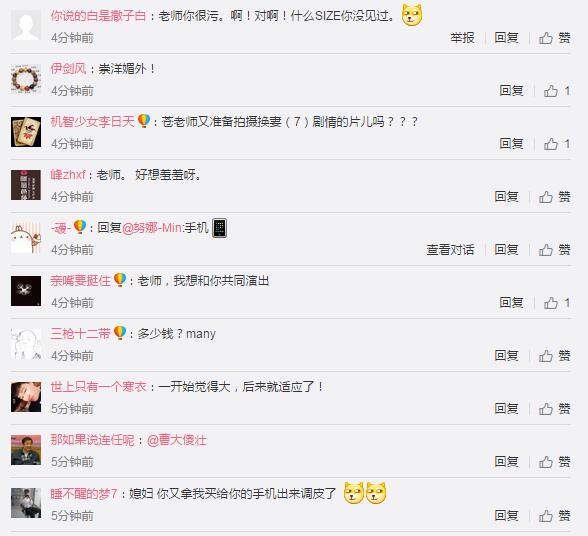Open 机智少女李日天's profile avatar

(x=26, y=132)
